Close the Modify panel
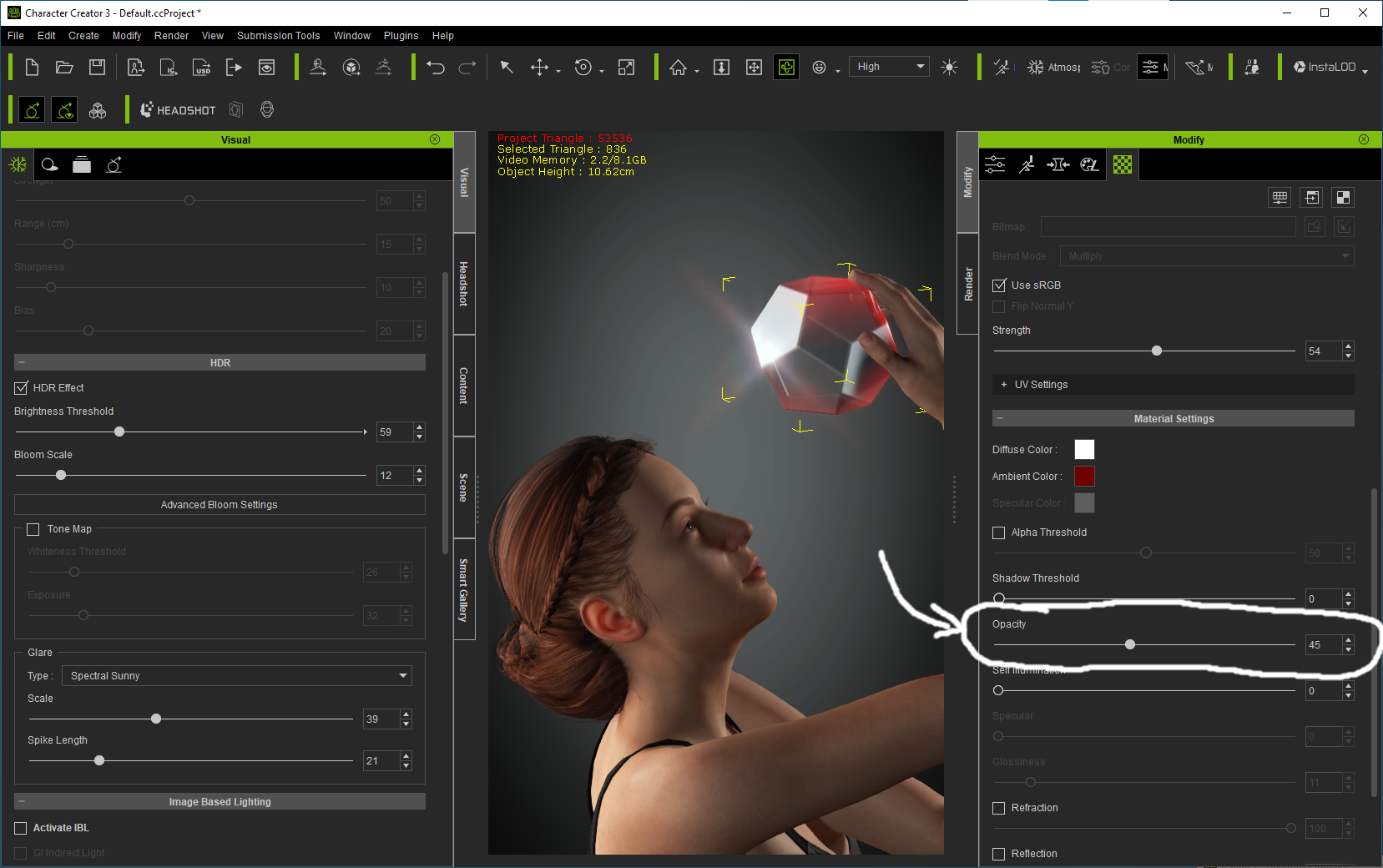Image resolution: width=1383 pixels, height=868 pixels. (x=1364, y=139)
